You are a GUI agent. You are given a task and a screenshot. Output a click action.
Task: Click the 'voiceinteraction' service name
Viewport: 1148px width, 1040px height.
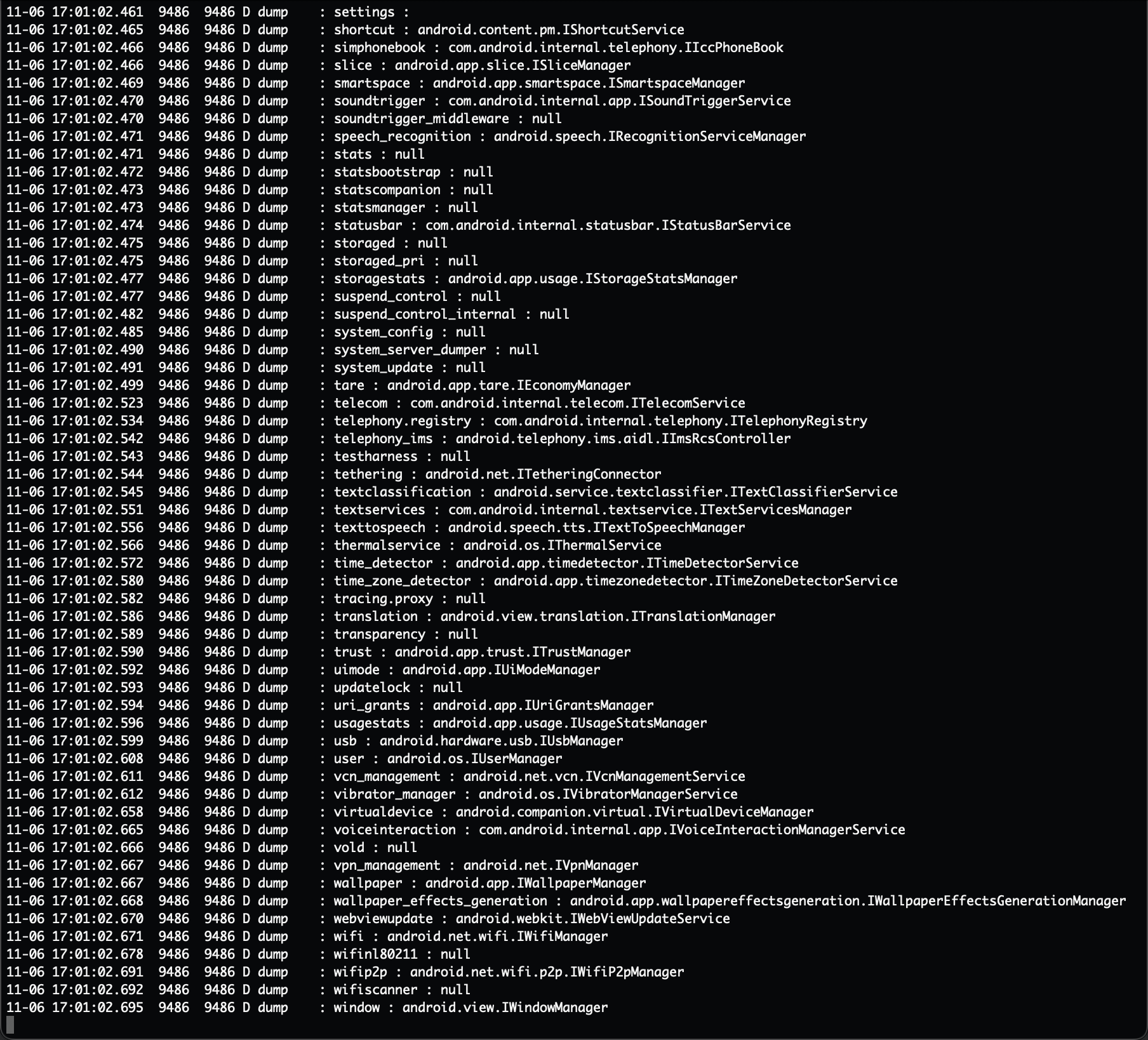point(395,830)
